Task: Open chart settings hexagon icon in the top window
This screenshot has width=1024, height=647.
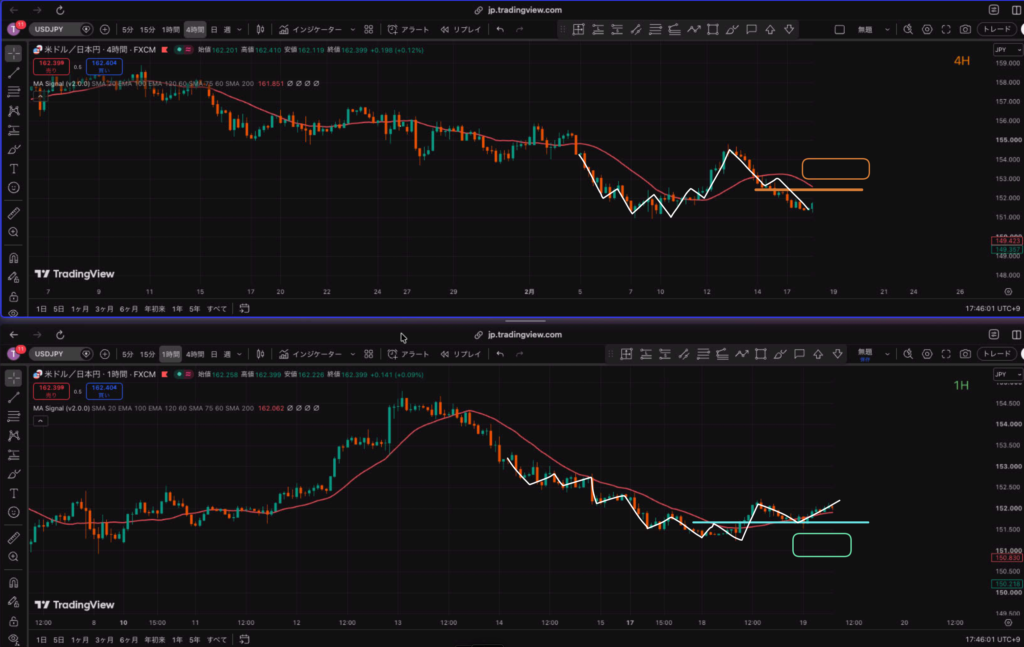Action: tap(927, 29)
